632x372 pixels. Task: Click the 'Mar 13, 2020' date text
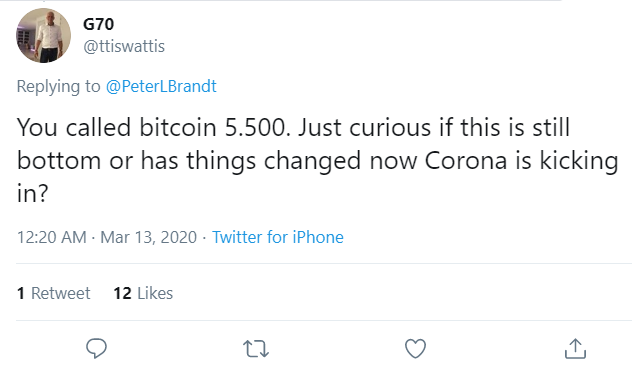pyautogui.click(x=149, y=237)
